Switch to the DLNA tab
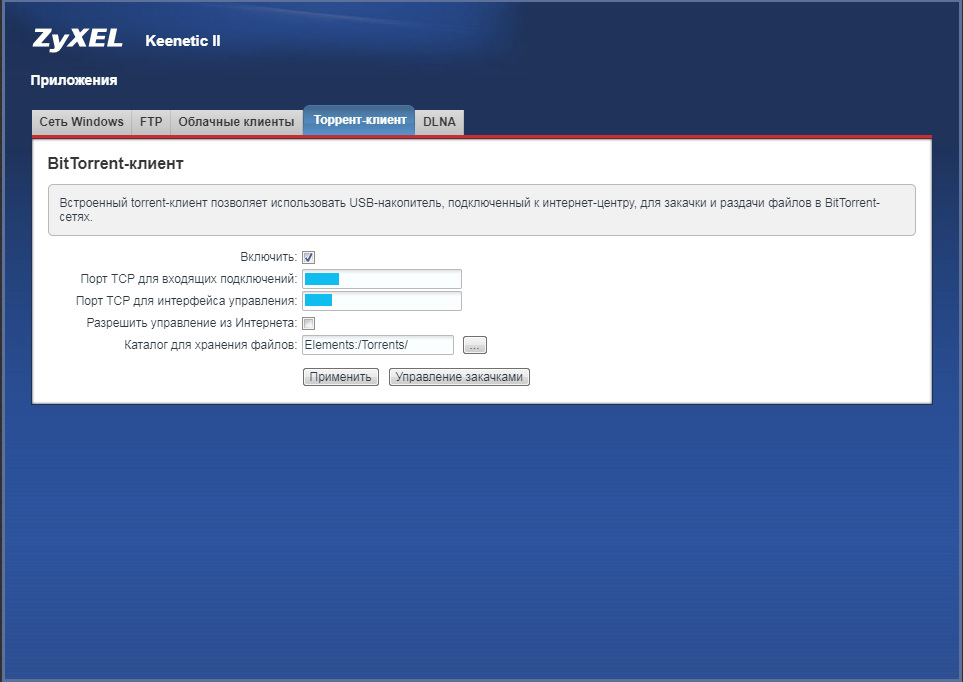 coord(439,122)
